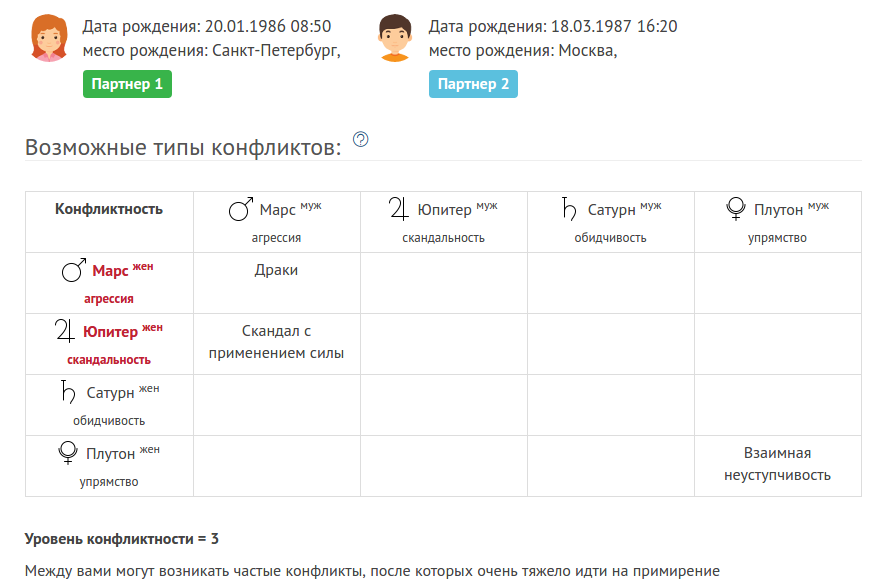Viewport: 888px width, 583px height.
Task: Click the blue 'Партнер 2' button
Action: [x=473, y=84]
